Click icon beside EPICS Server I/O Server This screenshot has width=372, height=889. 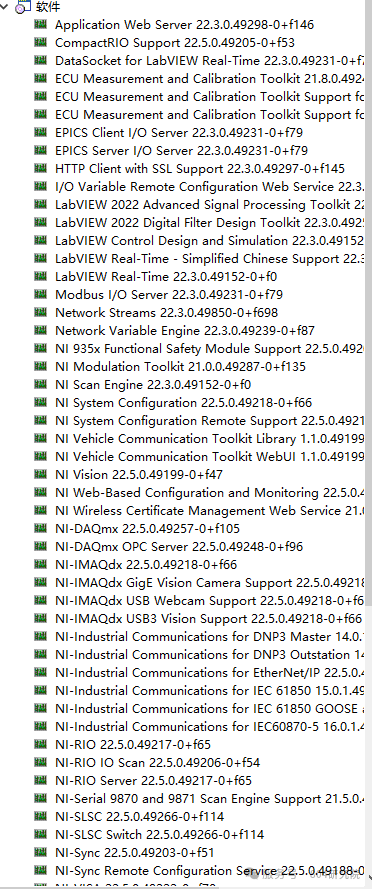click(x=40, y=150)
